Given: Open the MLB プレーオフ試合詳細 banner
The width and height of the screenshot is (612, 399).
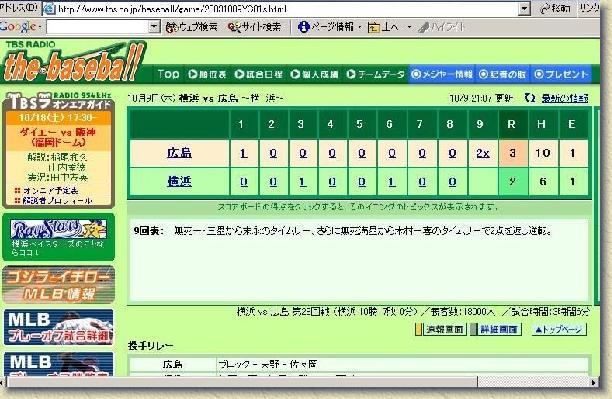Looking at the screenshot, I should tap(59, 327).
